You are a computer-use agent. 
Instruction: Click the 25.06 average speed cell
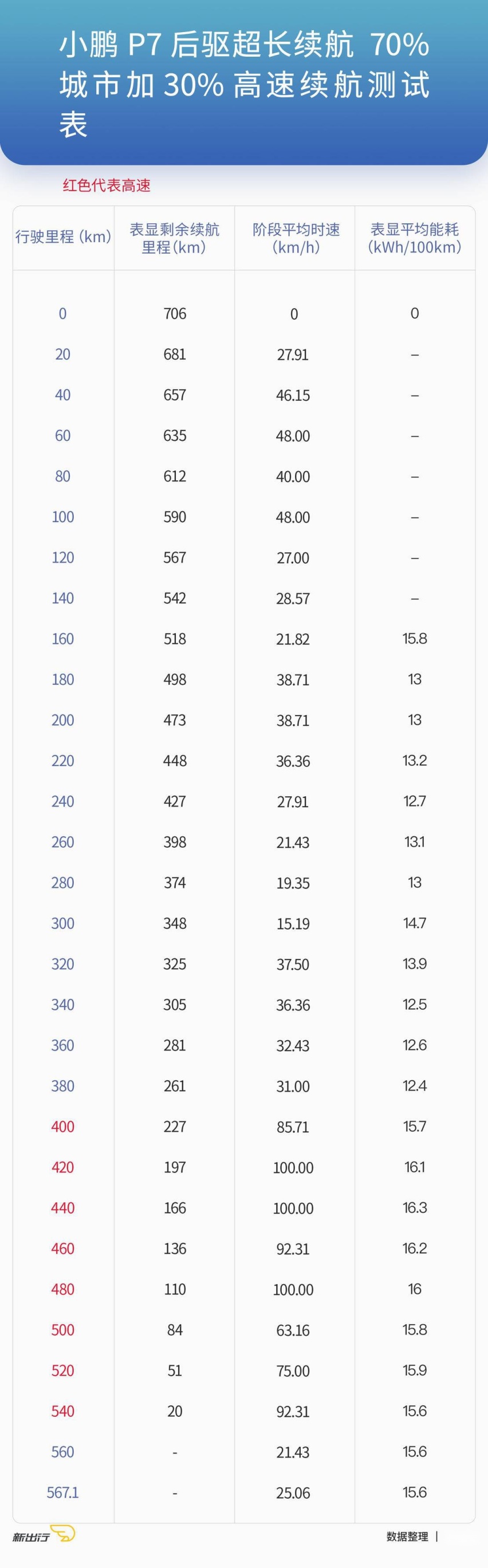click(x=293, y=1493)
